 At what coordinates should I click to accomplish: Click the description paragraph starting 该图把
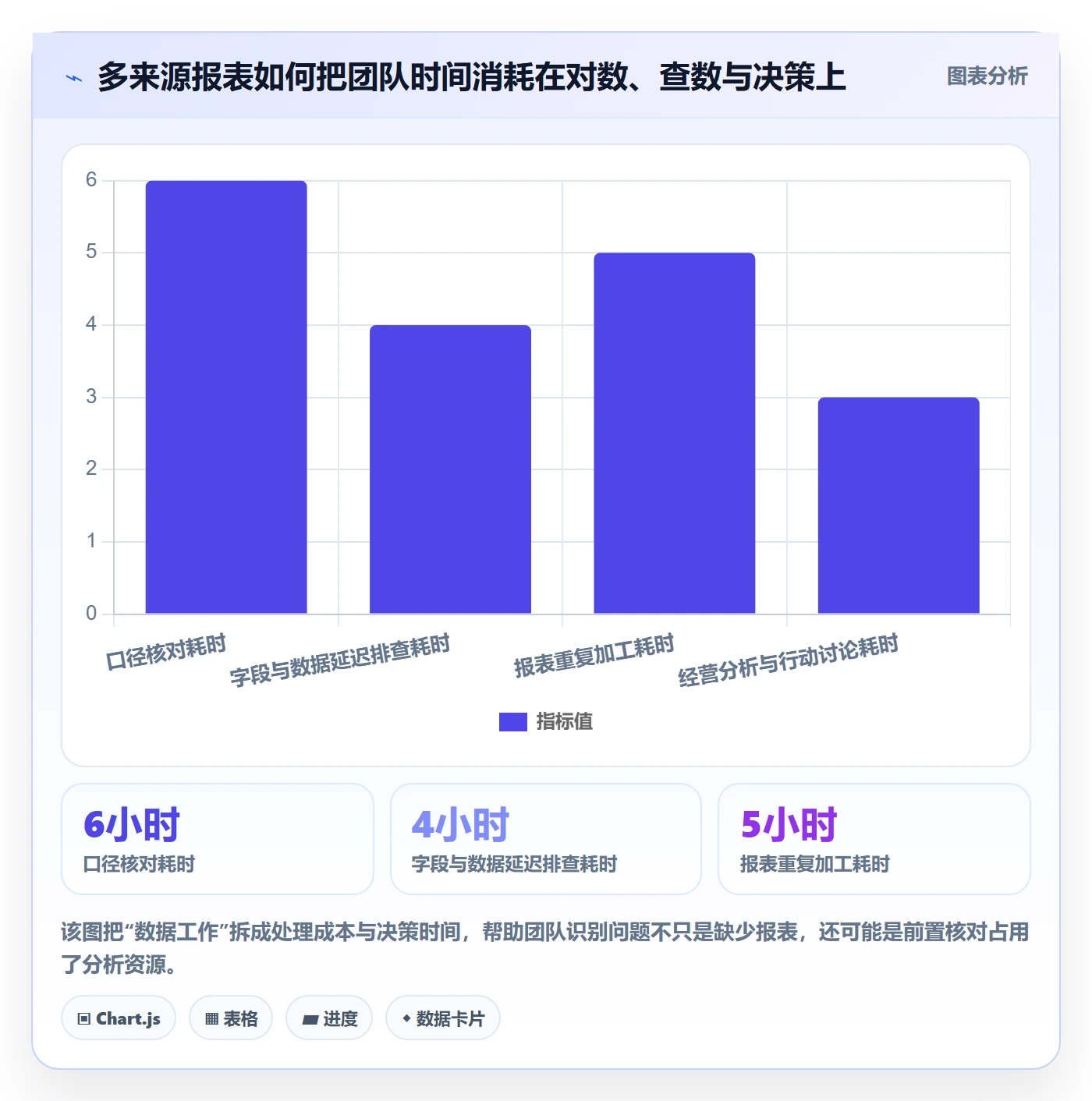[x=545, y=948]
